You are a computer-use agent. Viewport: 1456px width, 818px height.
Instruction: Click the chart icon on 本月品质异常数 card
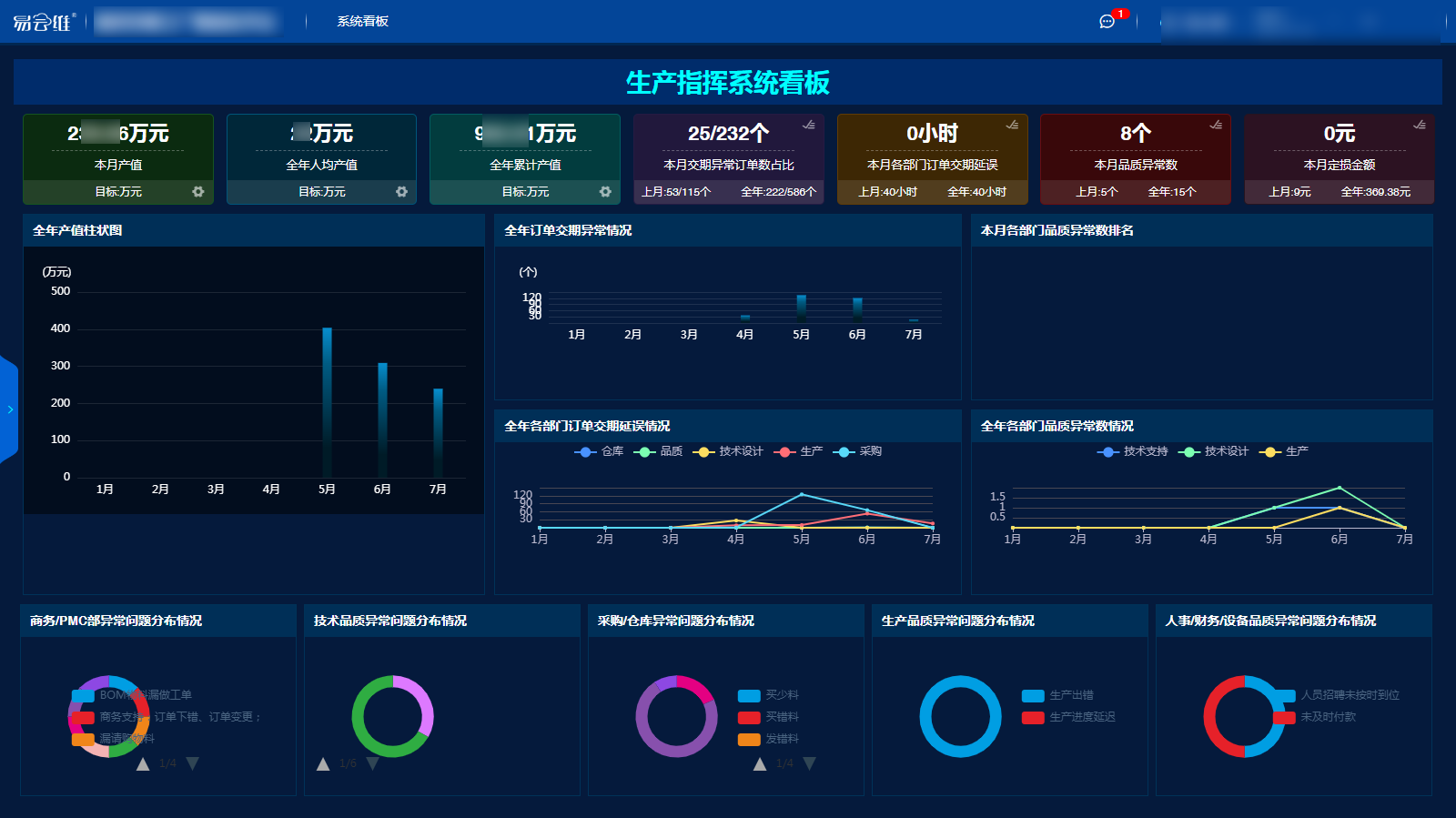[x=1216, y=125]
